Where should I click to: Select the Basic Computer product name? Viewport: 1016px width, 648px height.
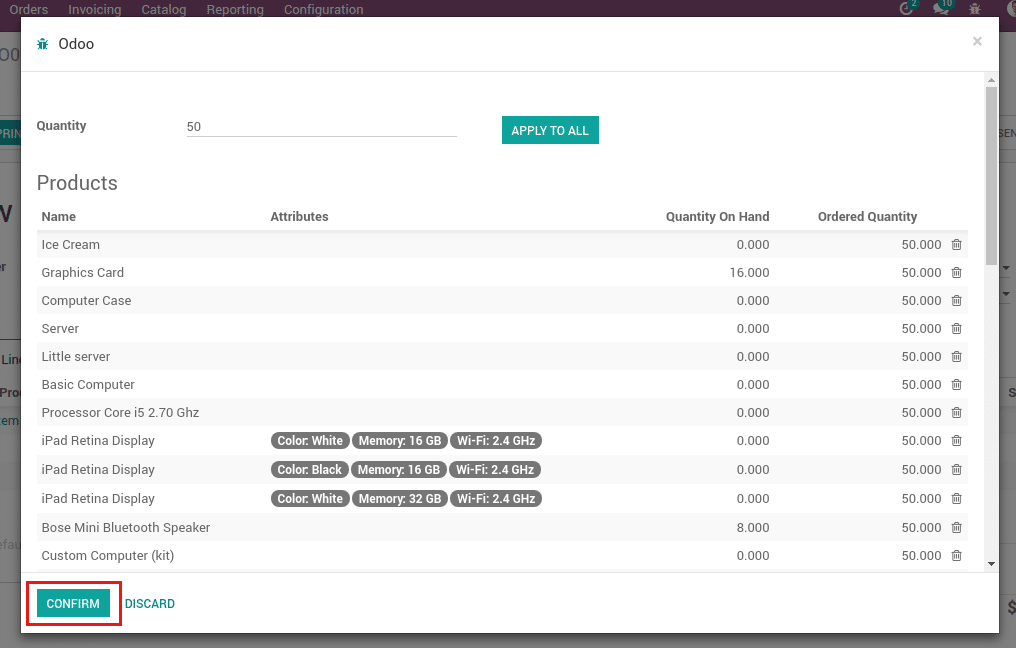[x=88, y=384]
